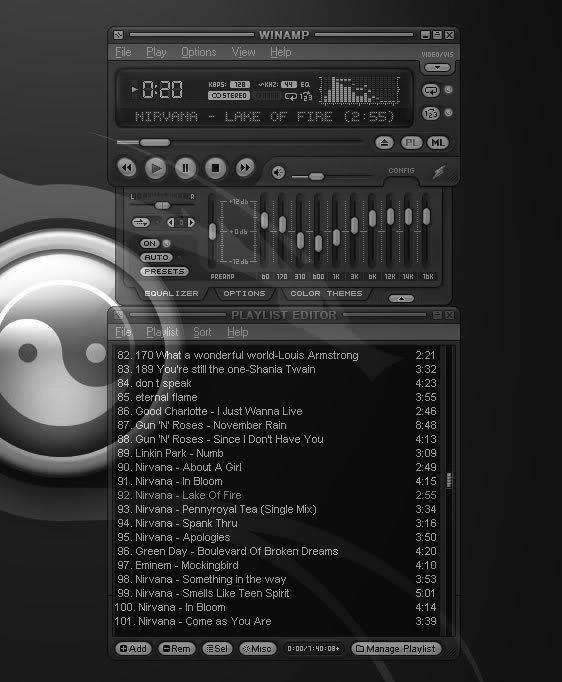Select track 96 Boulevard Of Broken Dreams
This screenshot has width=562, height=682.
(276, 551)
